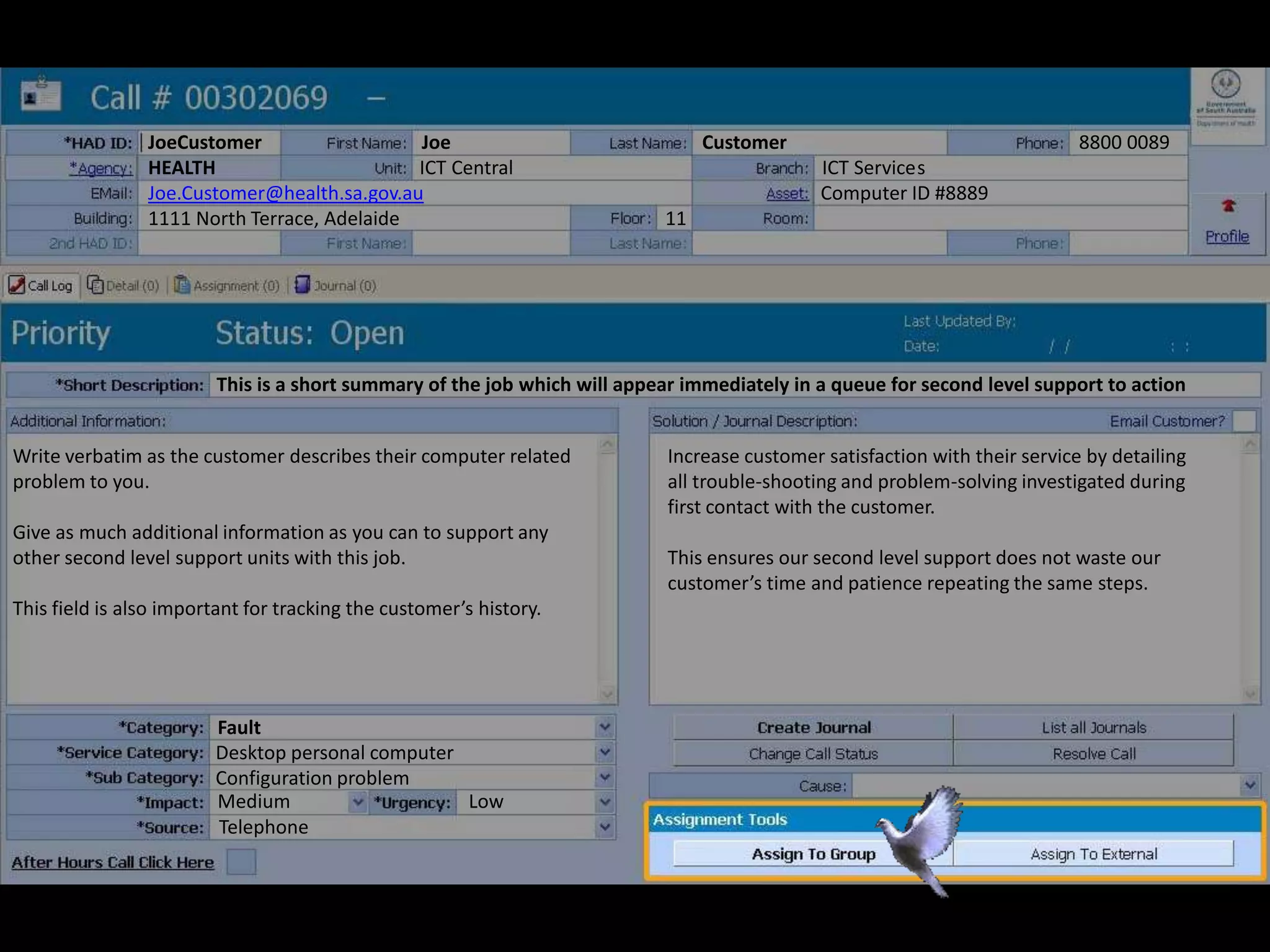Open the Impact dropdown set to Medium
The height and width of the screenshot is (952, 1270).
coord(358,802)
